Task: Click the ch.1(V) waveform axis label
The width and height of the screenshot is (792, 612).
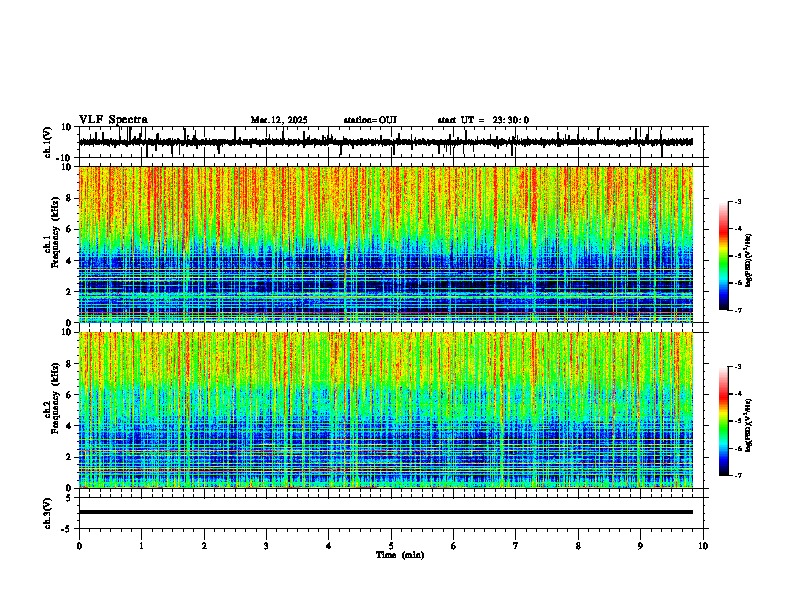Action: (x=48, y=142)
